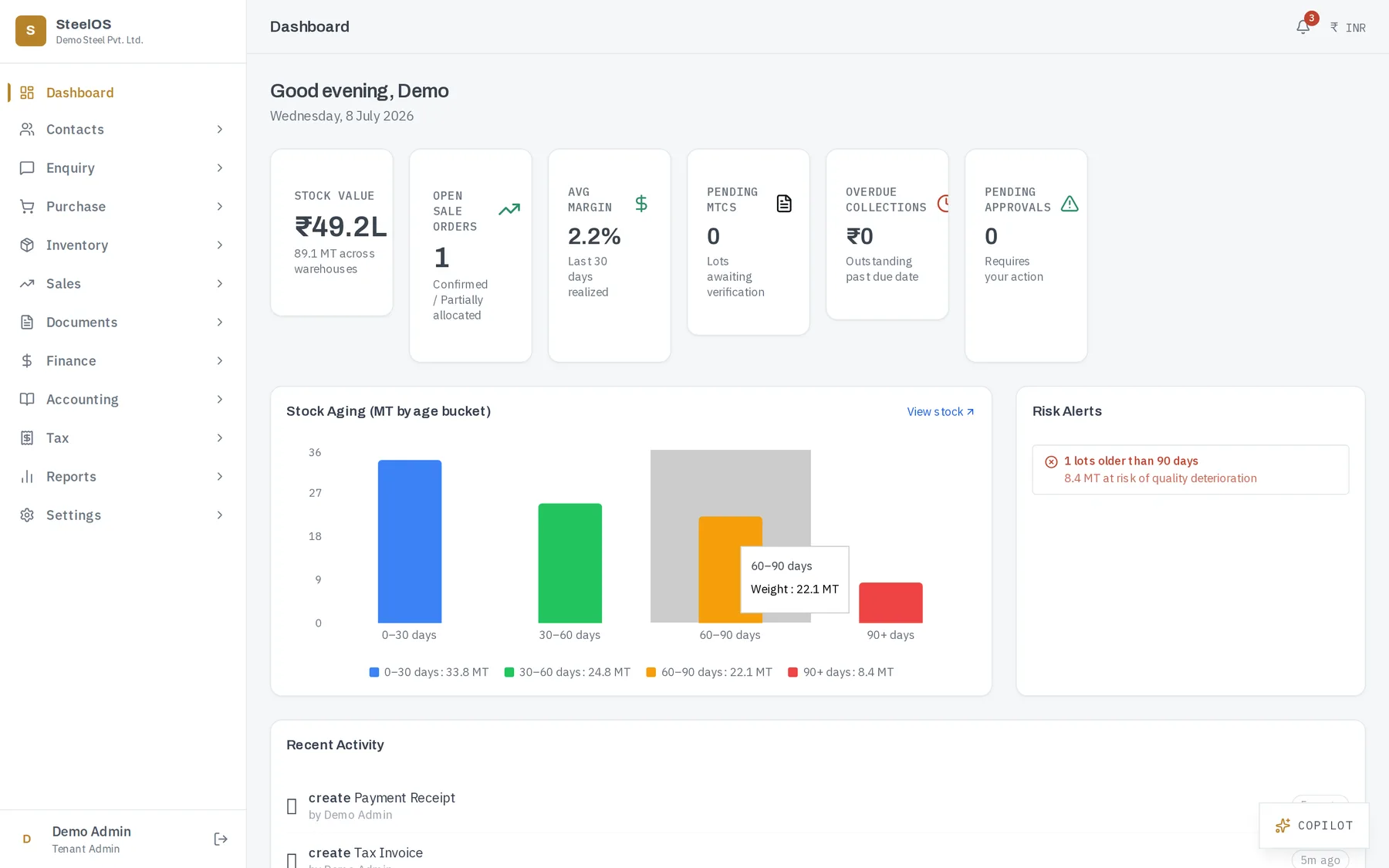
Task: Open the Dashboard menu item
Action: coord(123,93)
